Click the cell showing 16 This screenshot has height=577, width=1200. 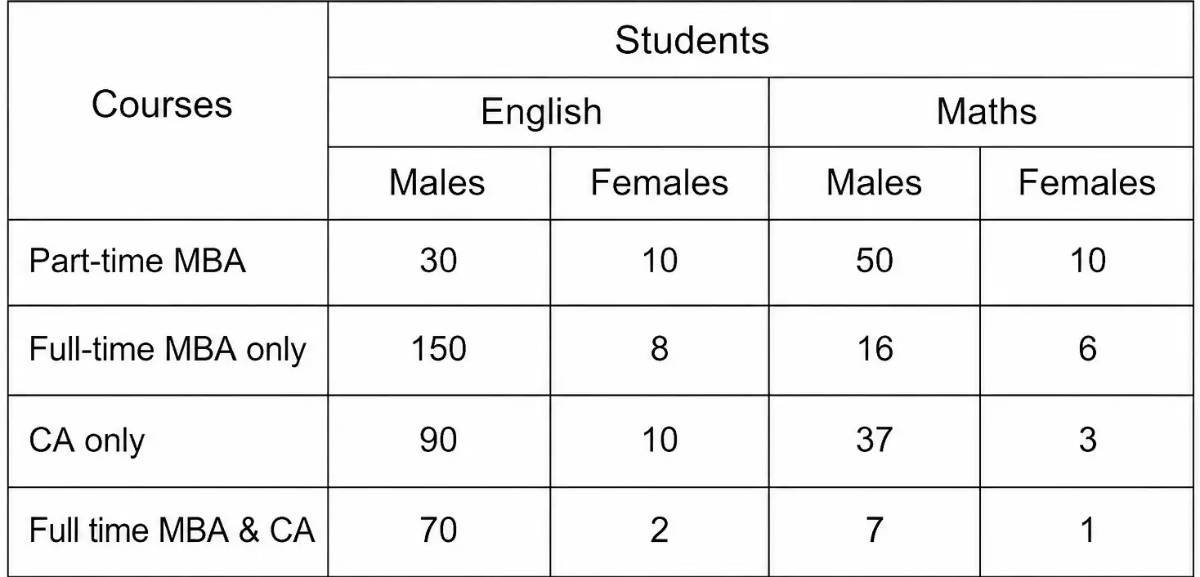pyautogui.click(x=874, y=350)
